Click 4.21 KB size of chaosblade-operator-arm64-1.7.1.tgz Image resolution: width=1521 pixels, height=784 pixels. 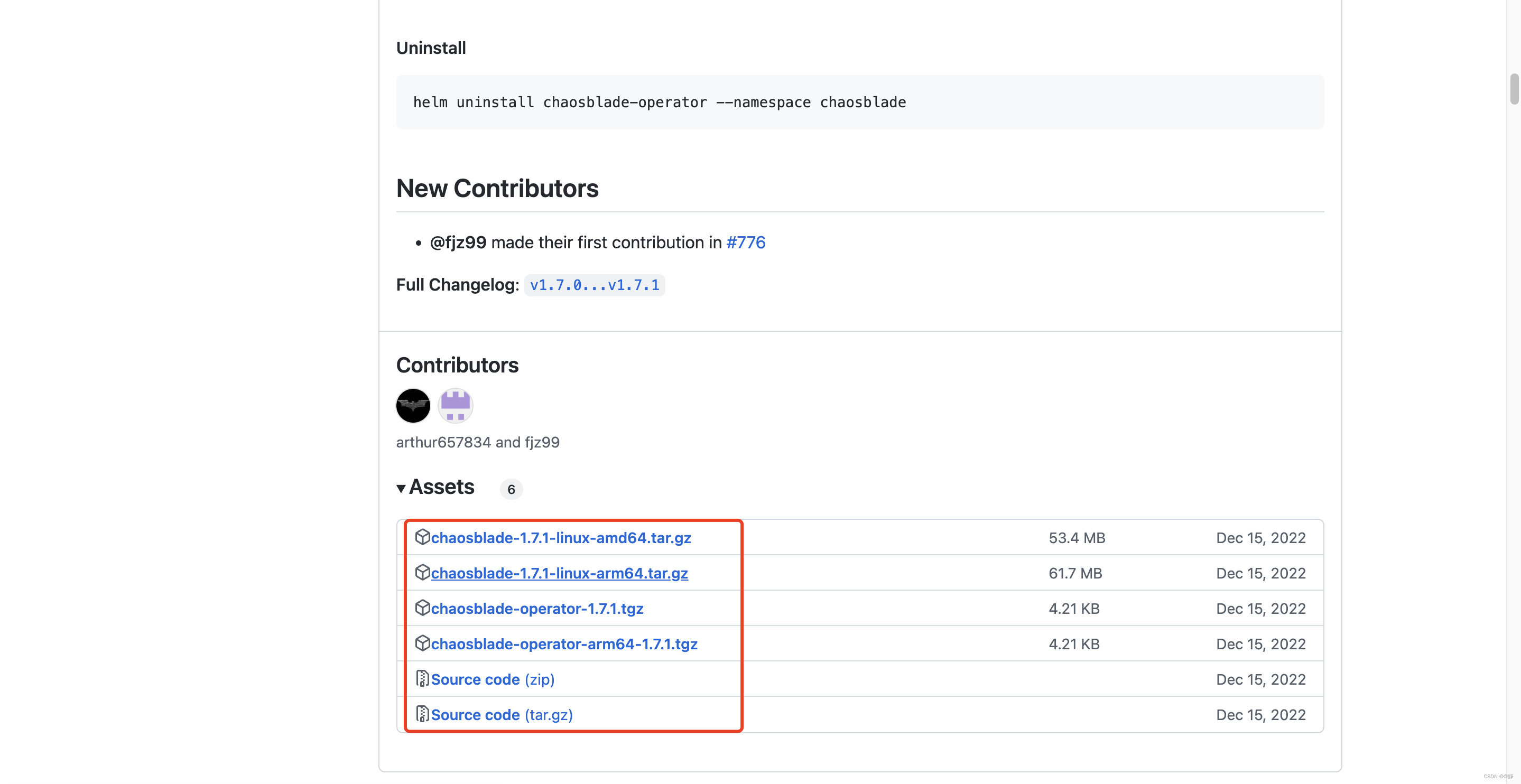[1074, 644]
